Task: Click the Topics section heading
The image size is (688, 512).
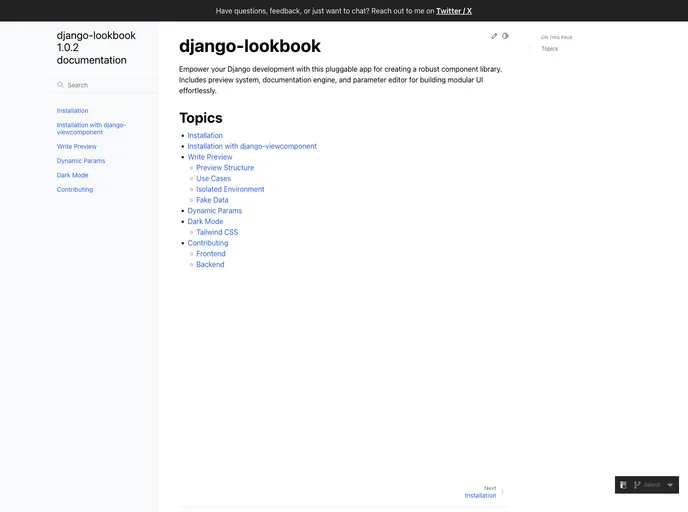Action: point(201,118)
